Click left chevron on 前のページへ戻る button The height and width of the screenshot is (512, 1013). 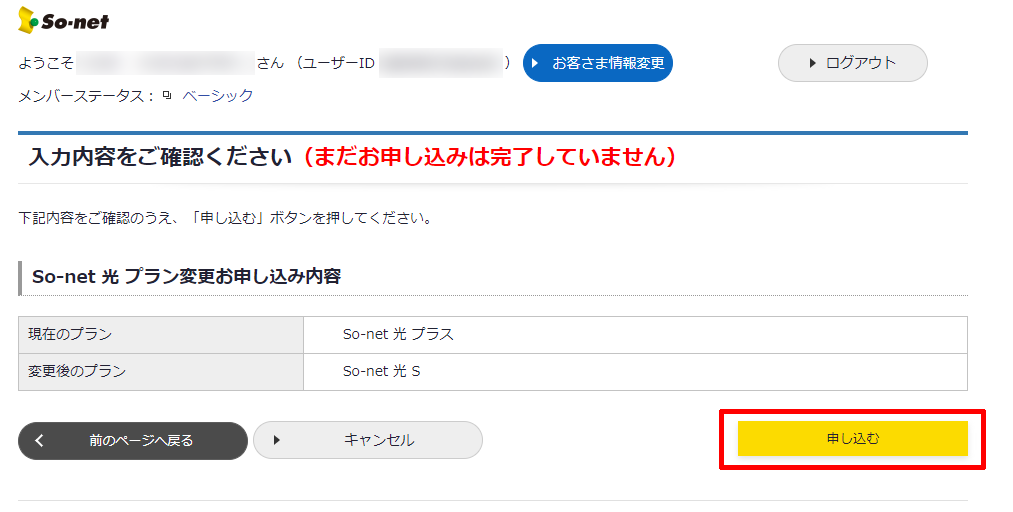click(40, 440)
